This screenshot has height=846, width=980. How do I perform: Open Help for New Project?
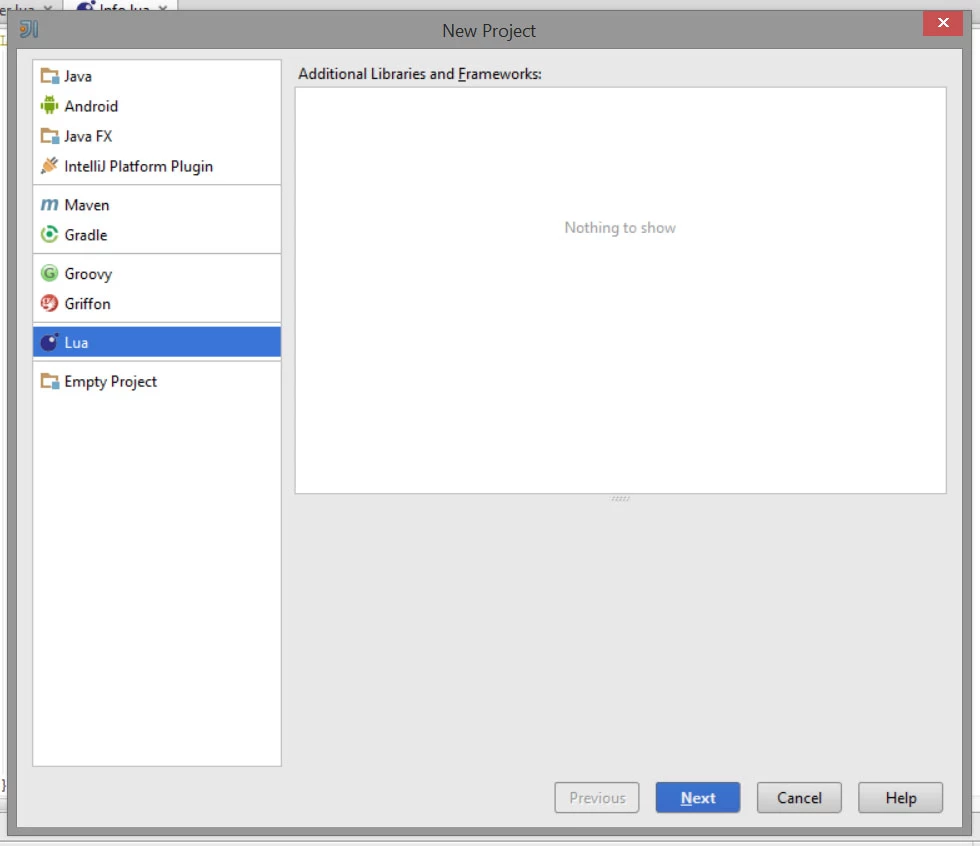coord(900,797)
